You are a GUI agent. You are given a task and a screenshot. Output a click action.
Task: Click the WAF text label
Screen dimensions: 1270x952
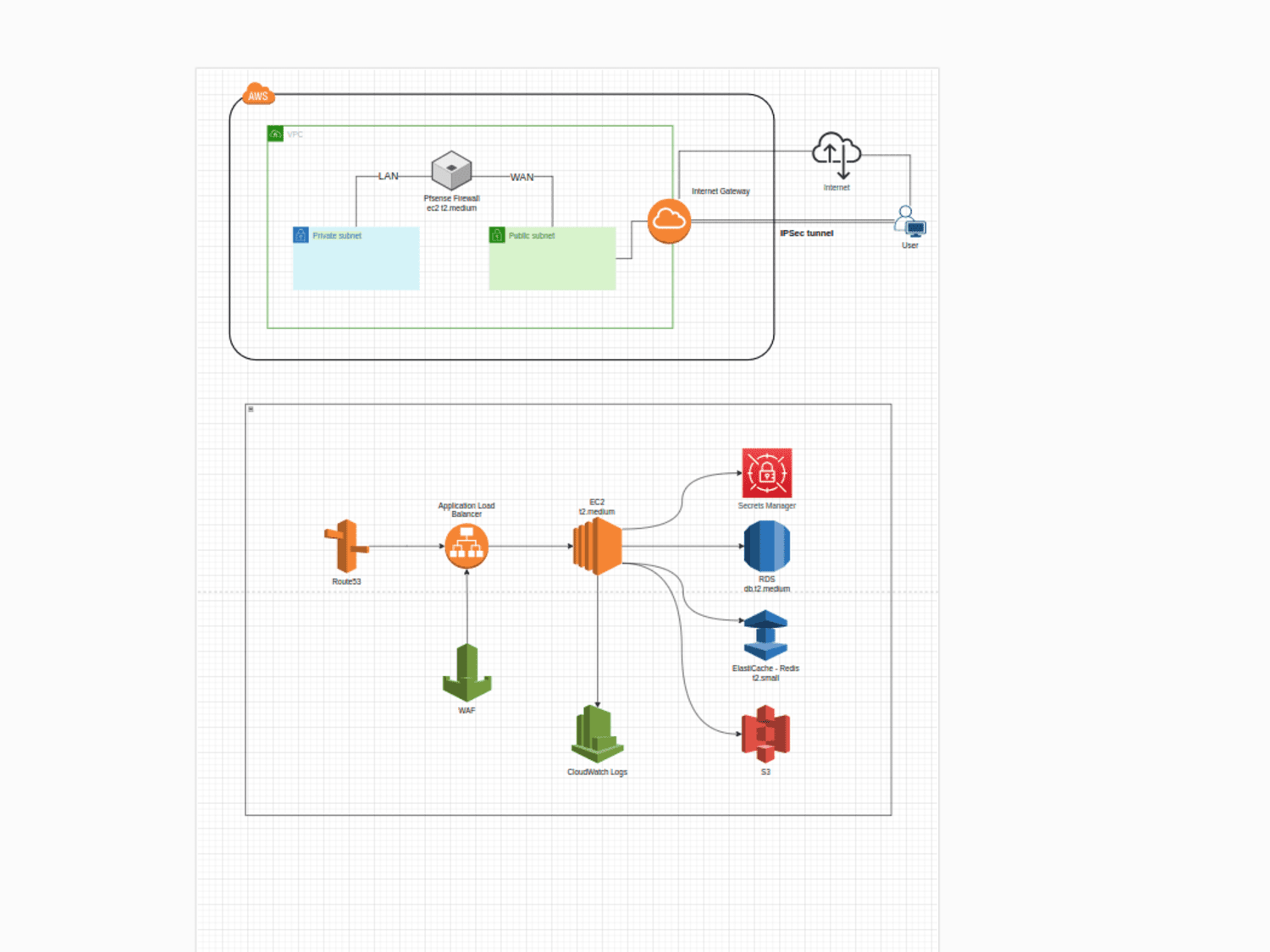[467, 711]
